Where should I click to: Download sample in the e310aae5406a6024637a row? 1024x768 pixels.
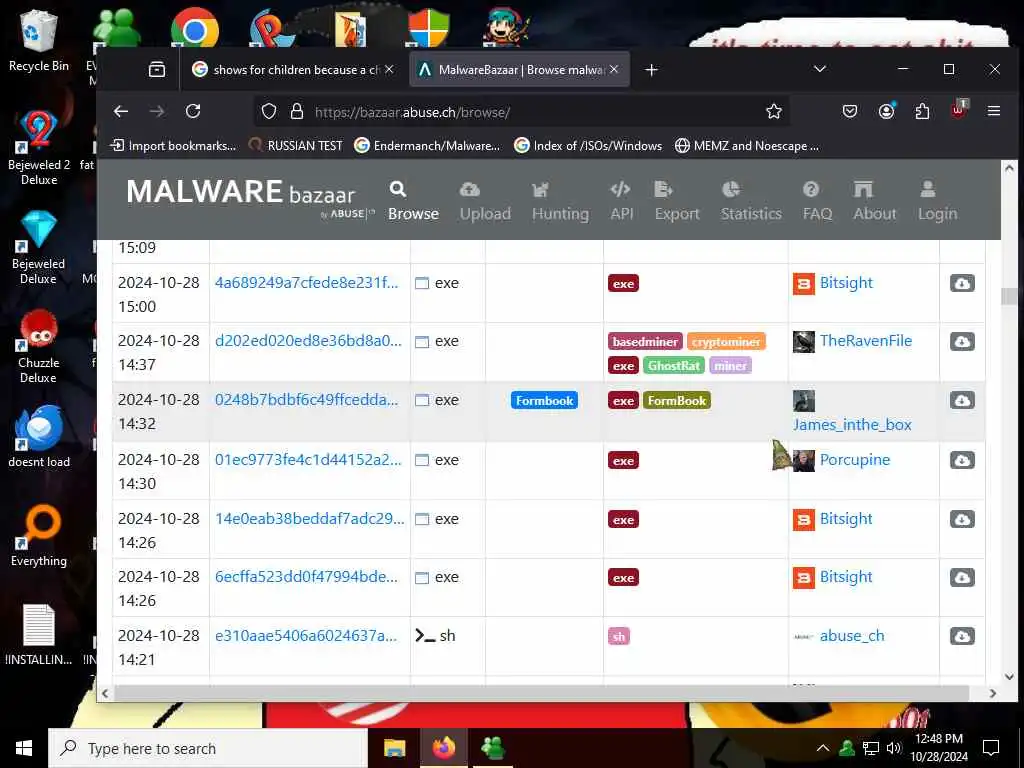962,636
